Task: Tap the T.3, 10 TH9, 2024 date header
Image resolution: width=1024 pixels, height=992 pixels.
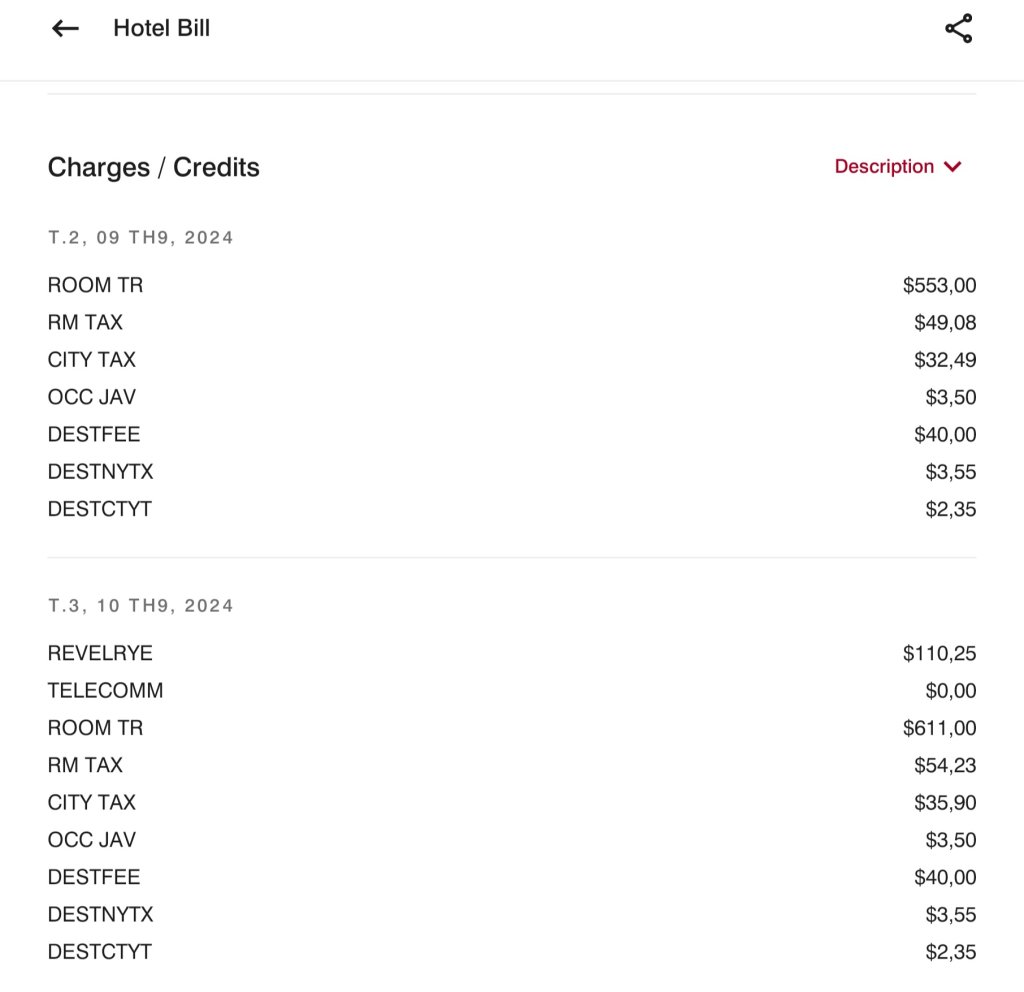Action: point(140,606)
